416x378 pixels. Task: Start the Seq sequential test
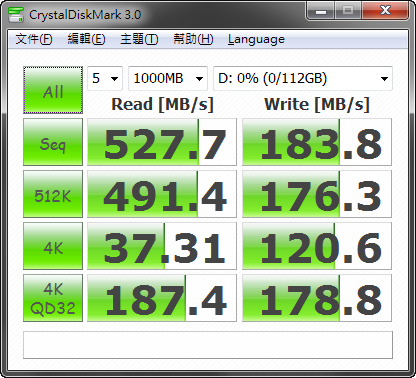click(x=53, y=142)
